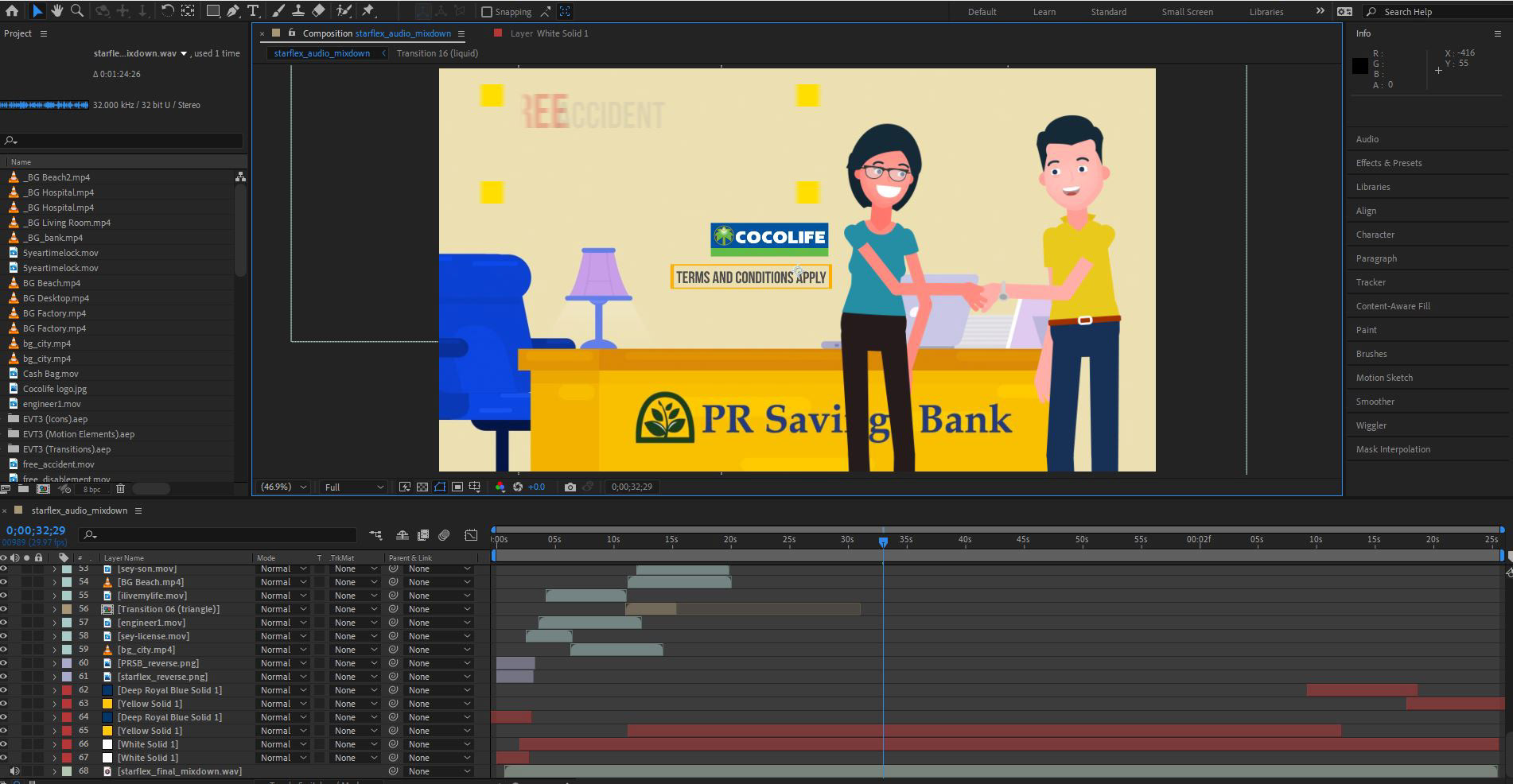Select the Type tool

[x=253, y=10]
